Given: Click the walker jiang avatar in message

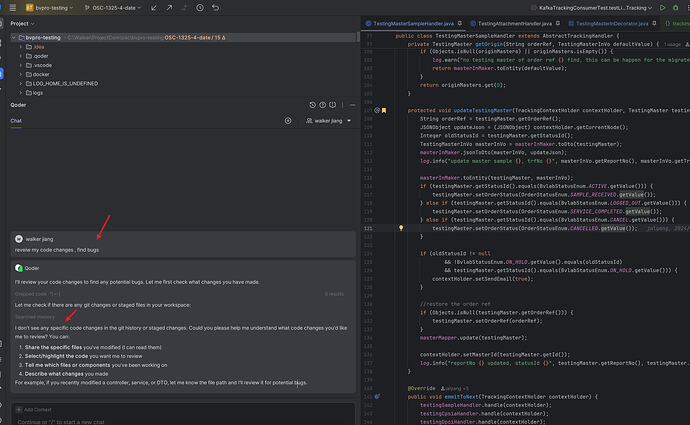Looking at the screenshot, I should click(19, 239).
